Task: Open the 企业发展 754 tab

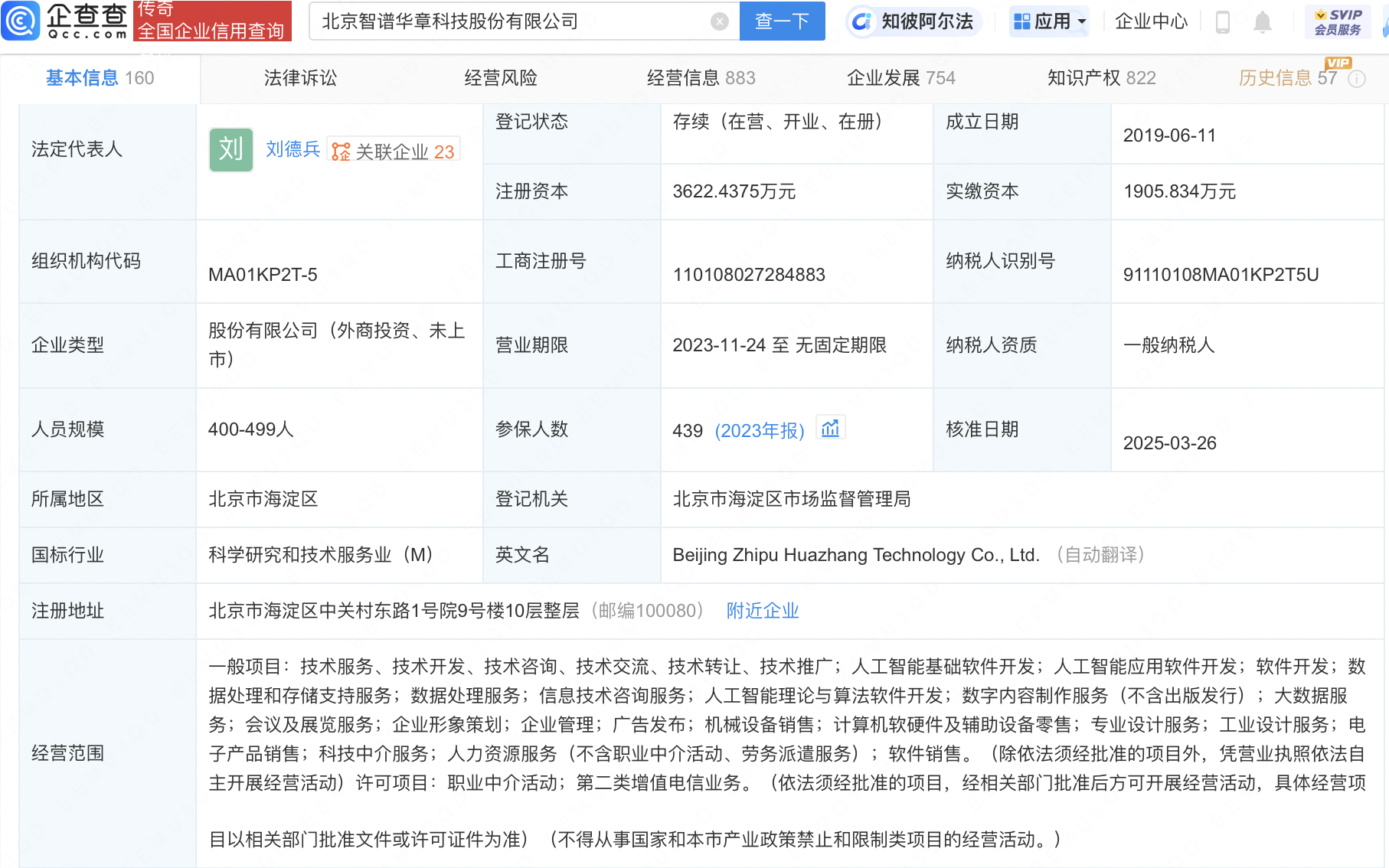Action: point(901,78)
